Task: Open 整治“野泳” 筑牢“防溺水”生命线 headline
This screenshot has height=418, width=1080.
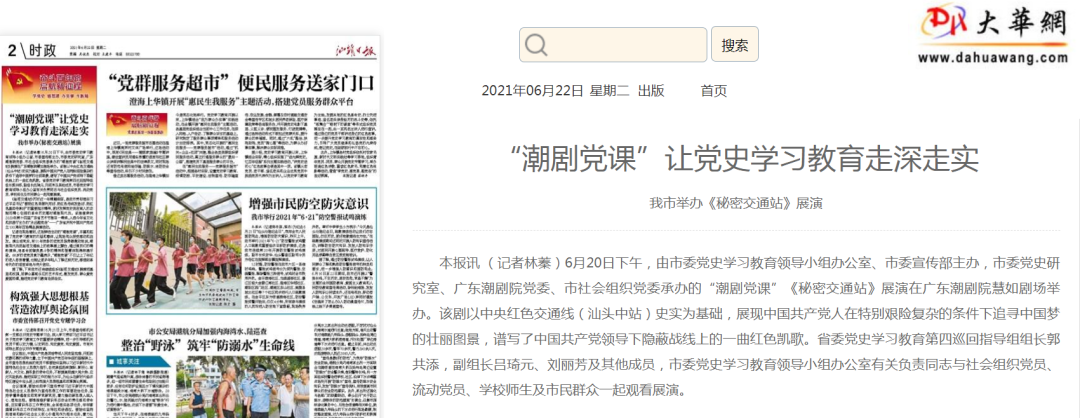Action: point(207,346)
